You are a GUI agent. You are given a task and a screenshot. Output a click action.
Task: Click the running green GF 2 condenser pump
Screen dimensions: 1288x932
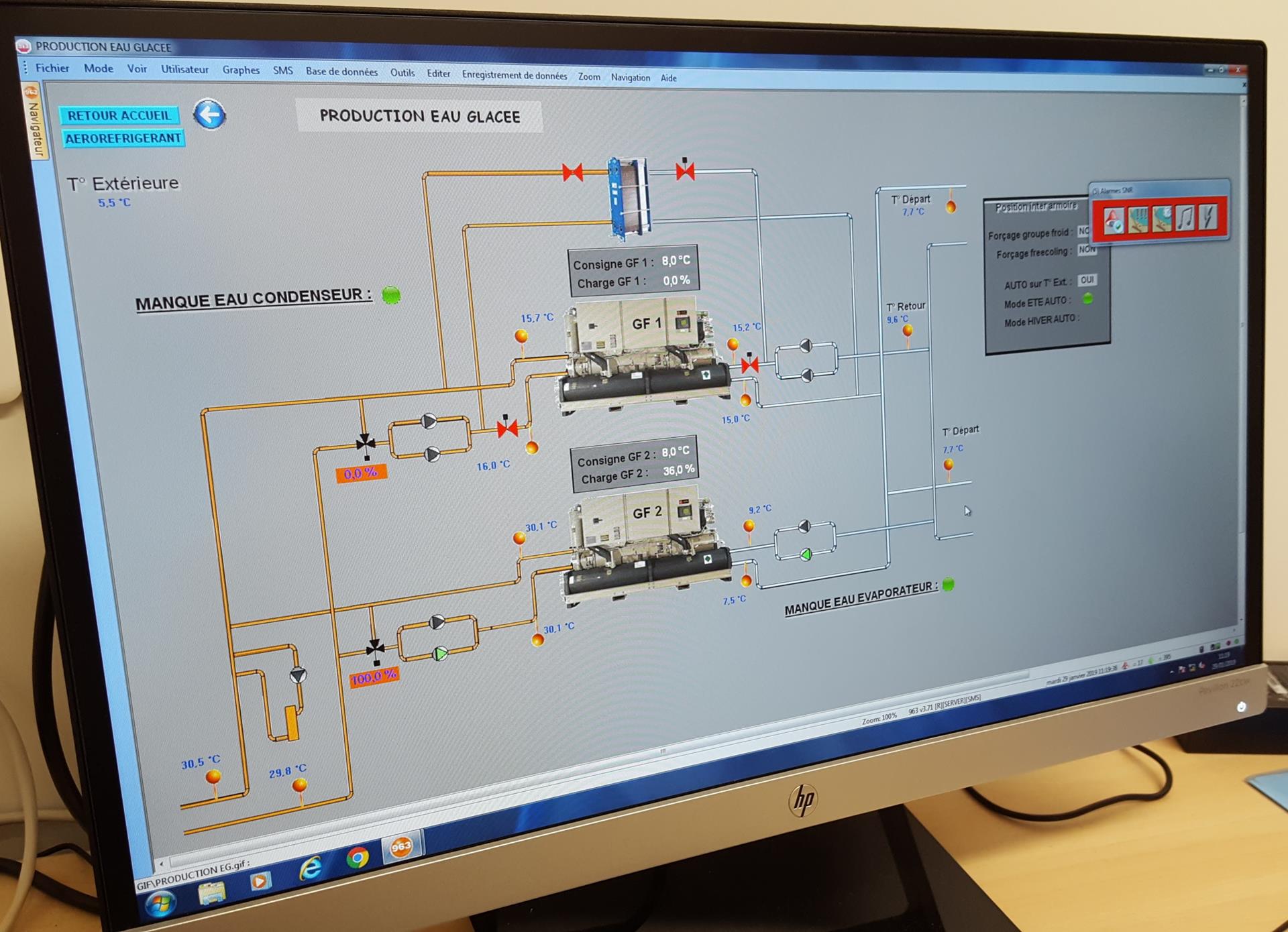click(x=440, y=653)
